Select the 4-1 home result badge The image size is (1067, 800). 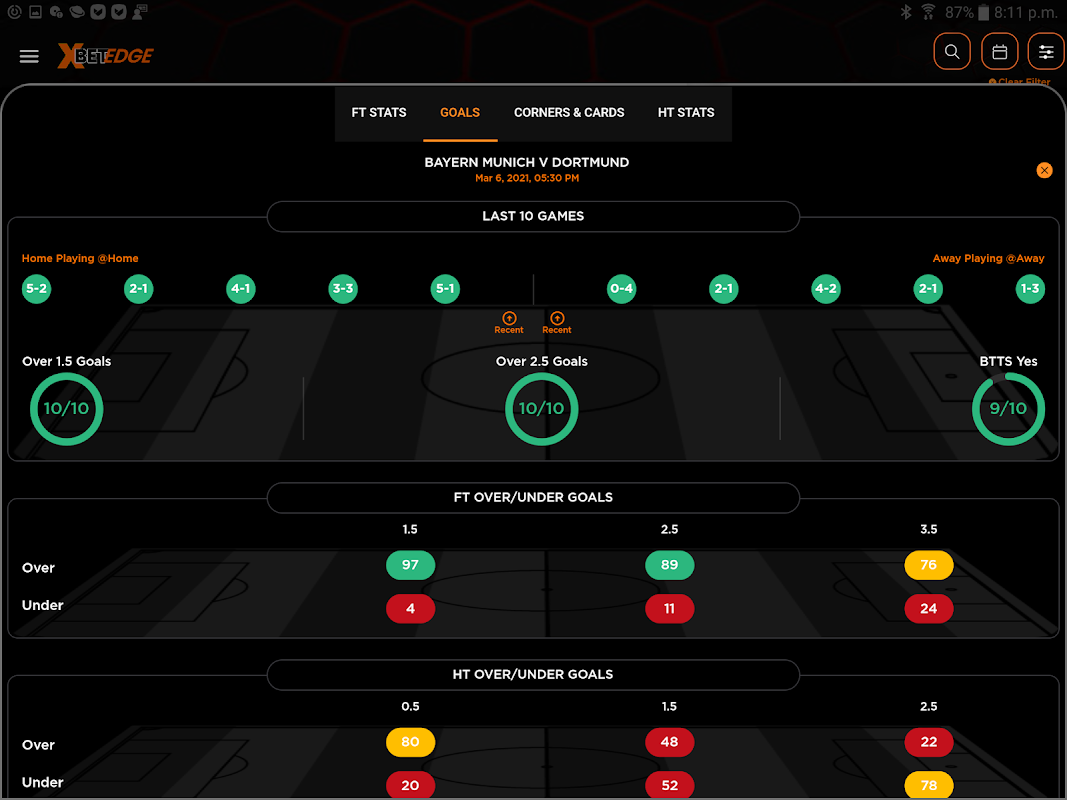pyautogui.click(x=241, y=288)
